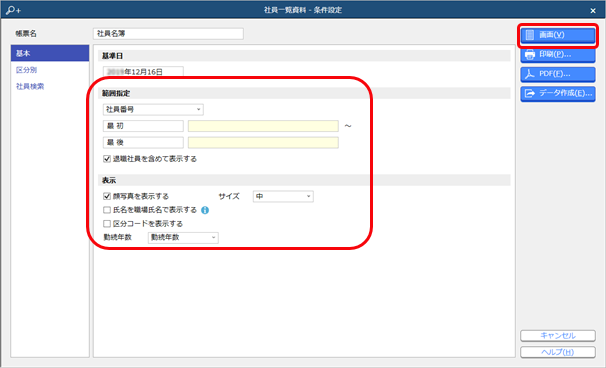This screenshot has height=368, width=606.
Task: Click the yellow end range input field
Action: point(263,143)
